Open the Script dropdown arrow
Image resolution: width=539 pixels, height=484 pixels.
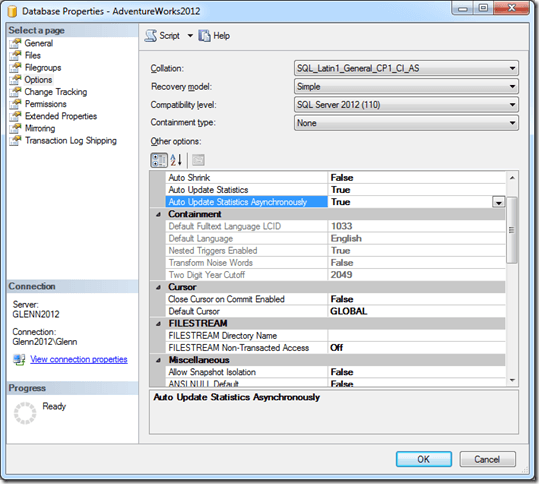click(x=190, y=35)
